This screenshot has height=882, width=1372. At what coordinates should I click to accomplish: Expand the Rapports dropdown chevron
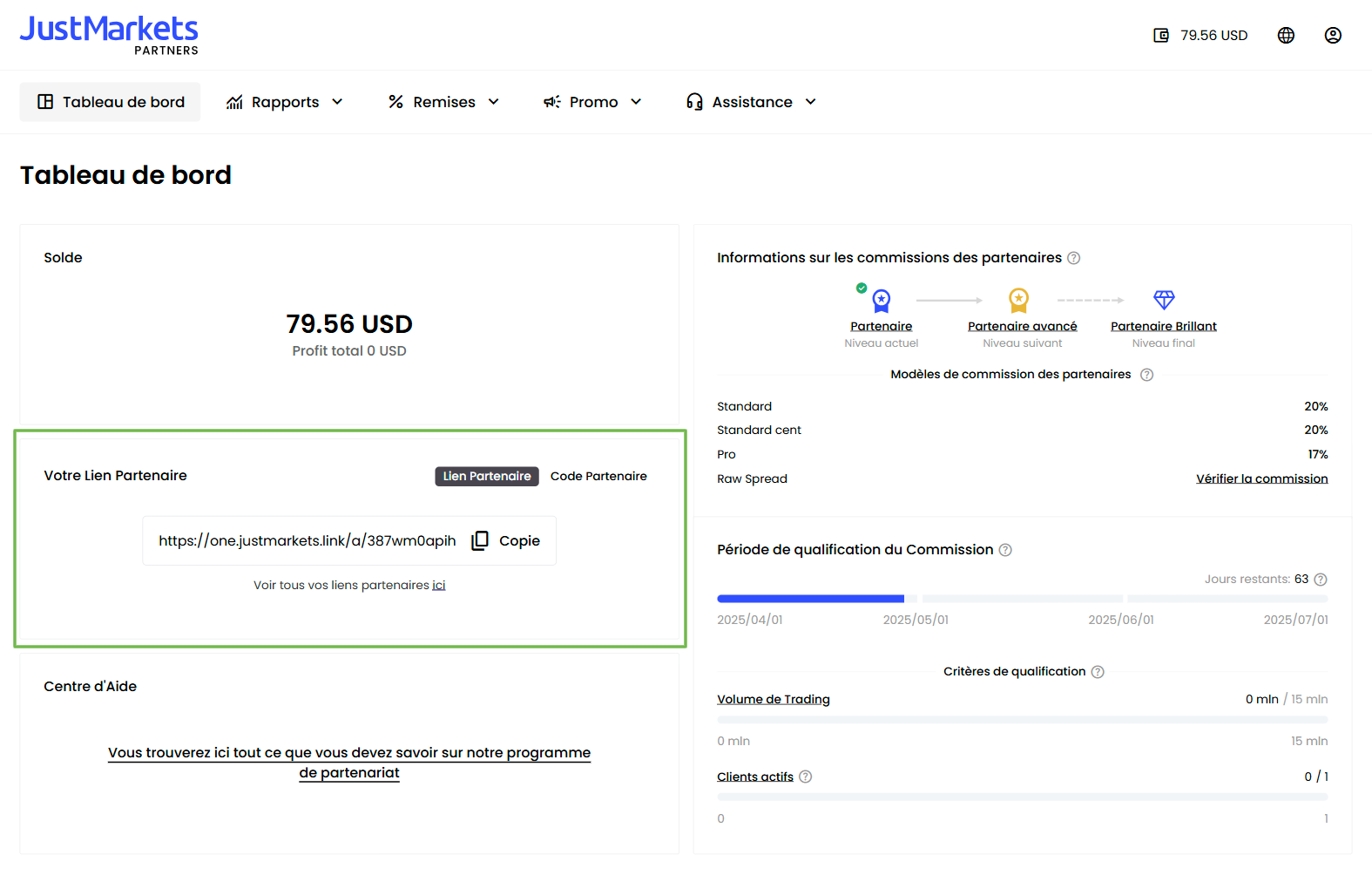tap(337, 102)
